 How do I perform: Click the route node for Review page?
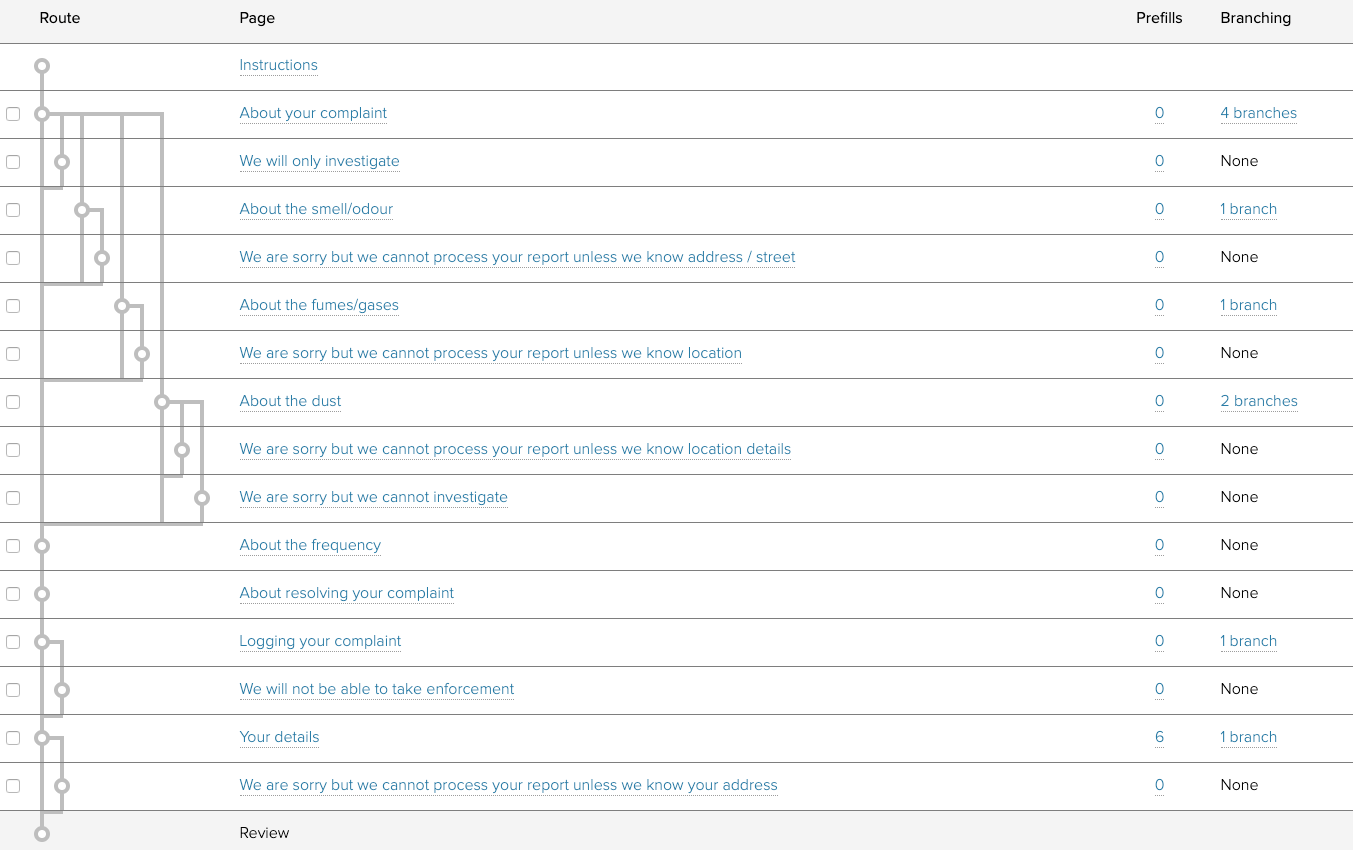41,833
